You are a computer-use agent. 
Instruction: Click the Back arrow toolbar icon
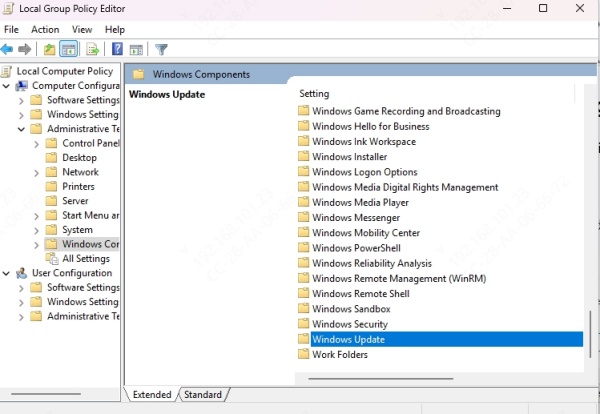point(7,49)
